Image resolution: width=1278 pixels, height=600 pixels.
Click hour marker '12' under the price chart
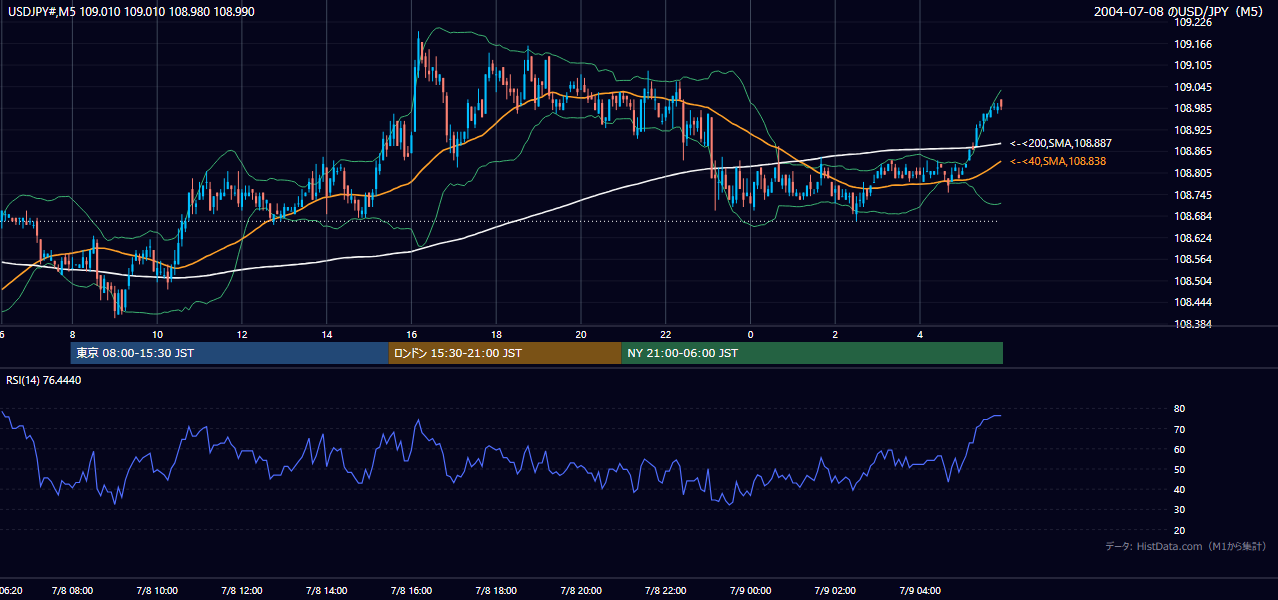(x=242, y=334)
